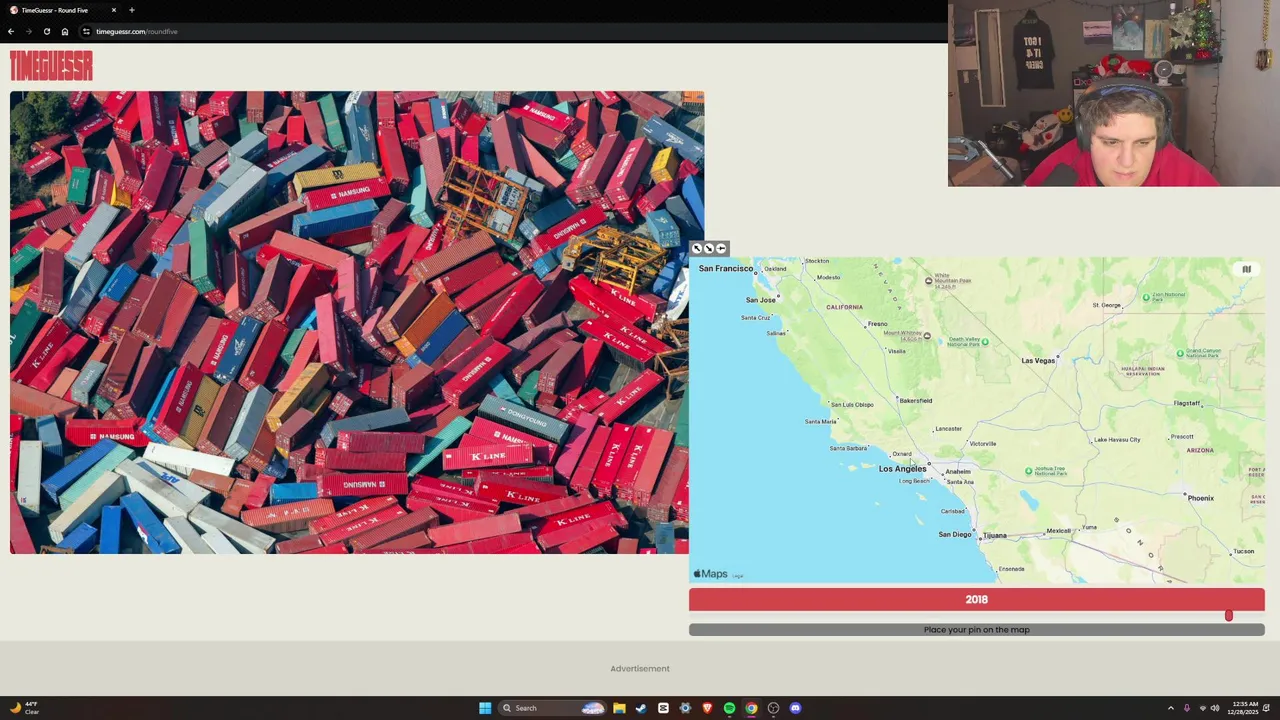The width and height of the screenshot is (1280, 720).
Task: Click the Death Valley National Park marker
Action: (x=985, y=342)
